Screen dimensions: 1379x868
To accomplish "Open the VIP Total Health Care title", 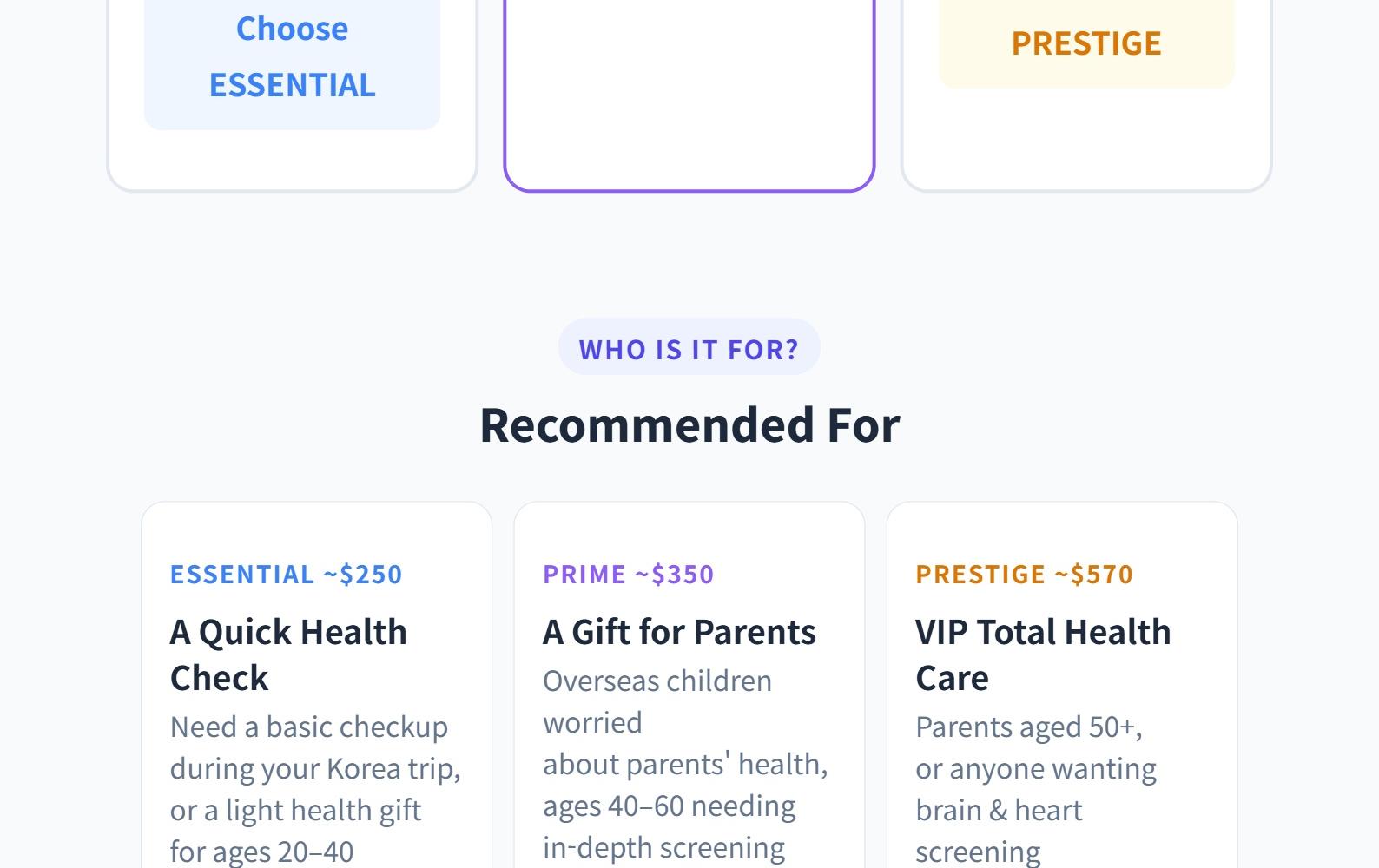I will click(1042, 654).
